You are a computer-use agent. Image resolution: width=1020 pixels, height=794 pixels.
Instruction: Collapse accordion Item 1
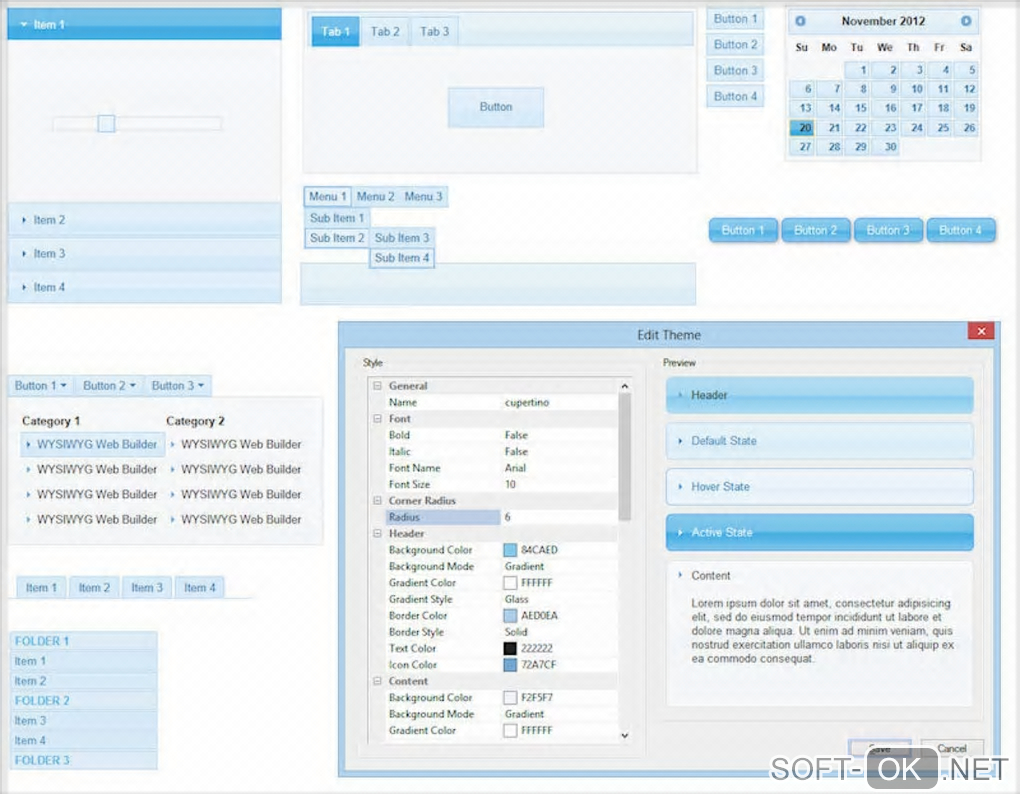144,24
